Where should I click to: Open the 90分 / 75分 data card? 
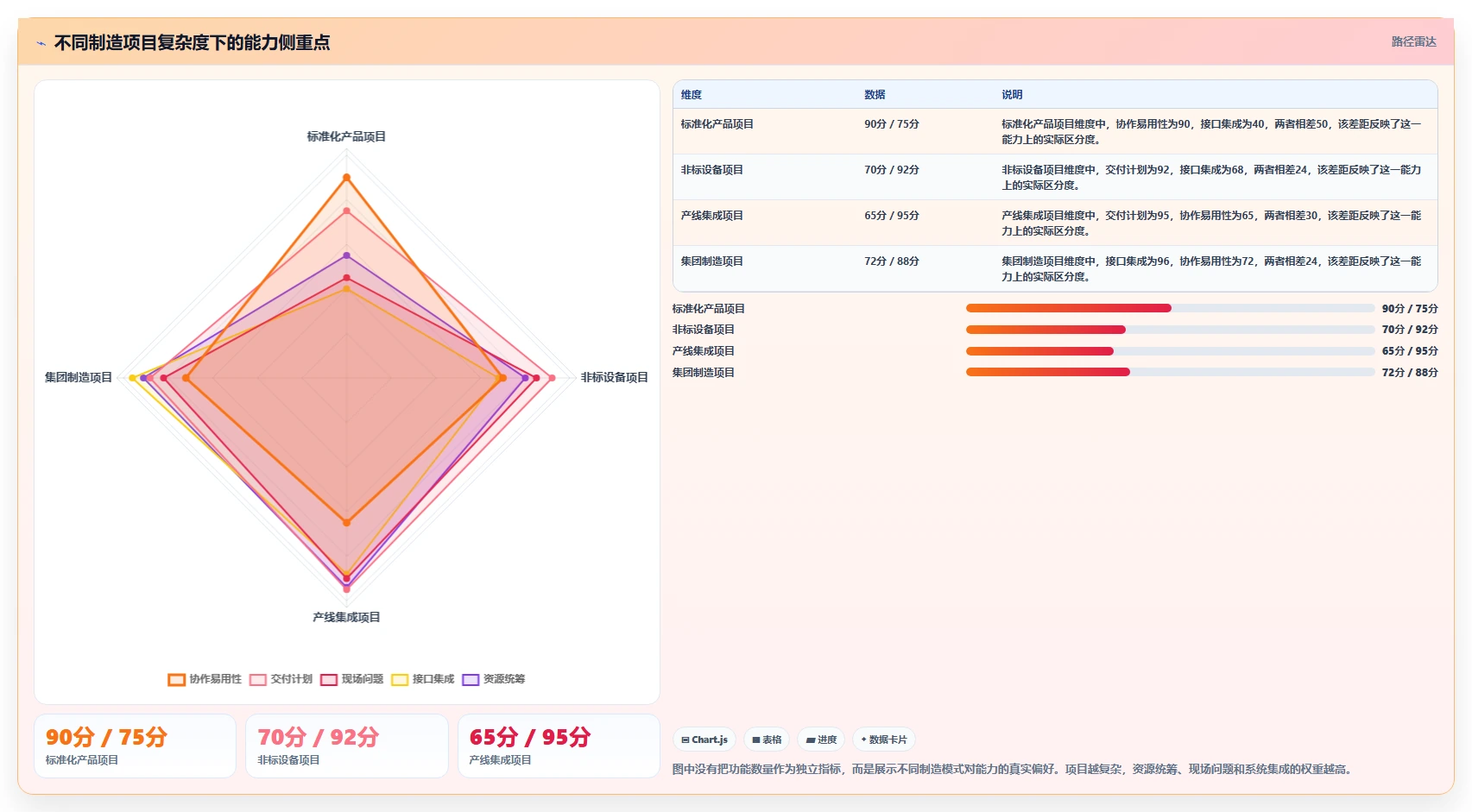pyautogui.click(x=135, y=746)
